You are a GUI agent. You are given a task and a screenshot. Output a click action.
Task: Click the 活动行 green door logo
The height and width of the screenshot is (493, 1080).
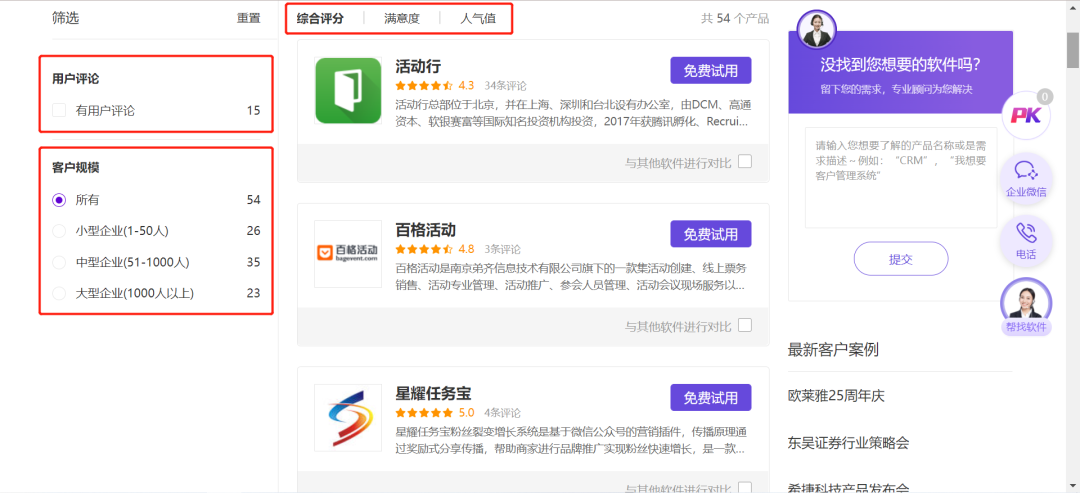(x=348, y=90)
